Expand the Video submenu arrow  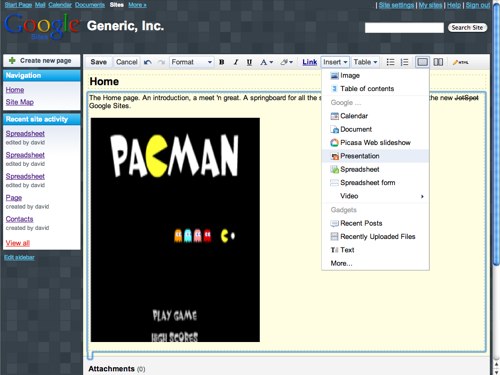coord(422,196)
